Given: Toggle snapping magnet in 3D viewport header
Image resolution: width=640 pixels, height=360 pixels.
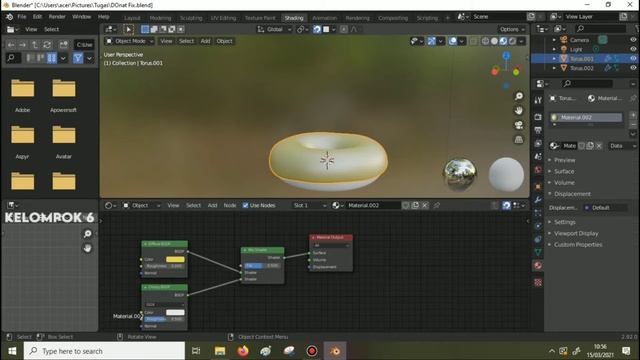Looking at the screenshot, I should coord(317,29).
